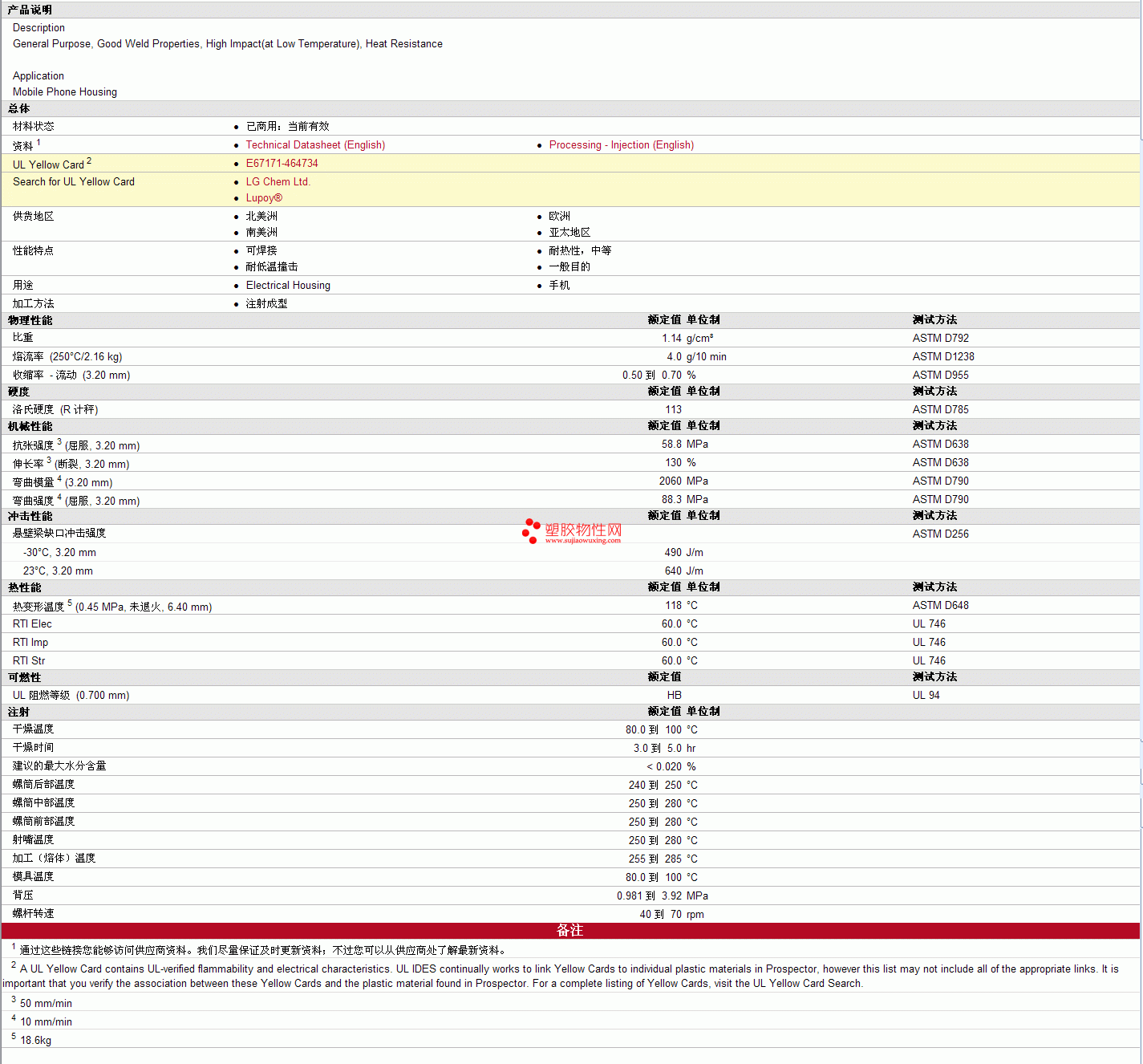Open UL Yellow Card E67171-464734 link
The width and height of the screenshot is (1143, 1064).
tap(282, 164)
